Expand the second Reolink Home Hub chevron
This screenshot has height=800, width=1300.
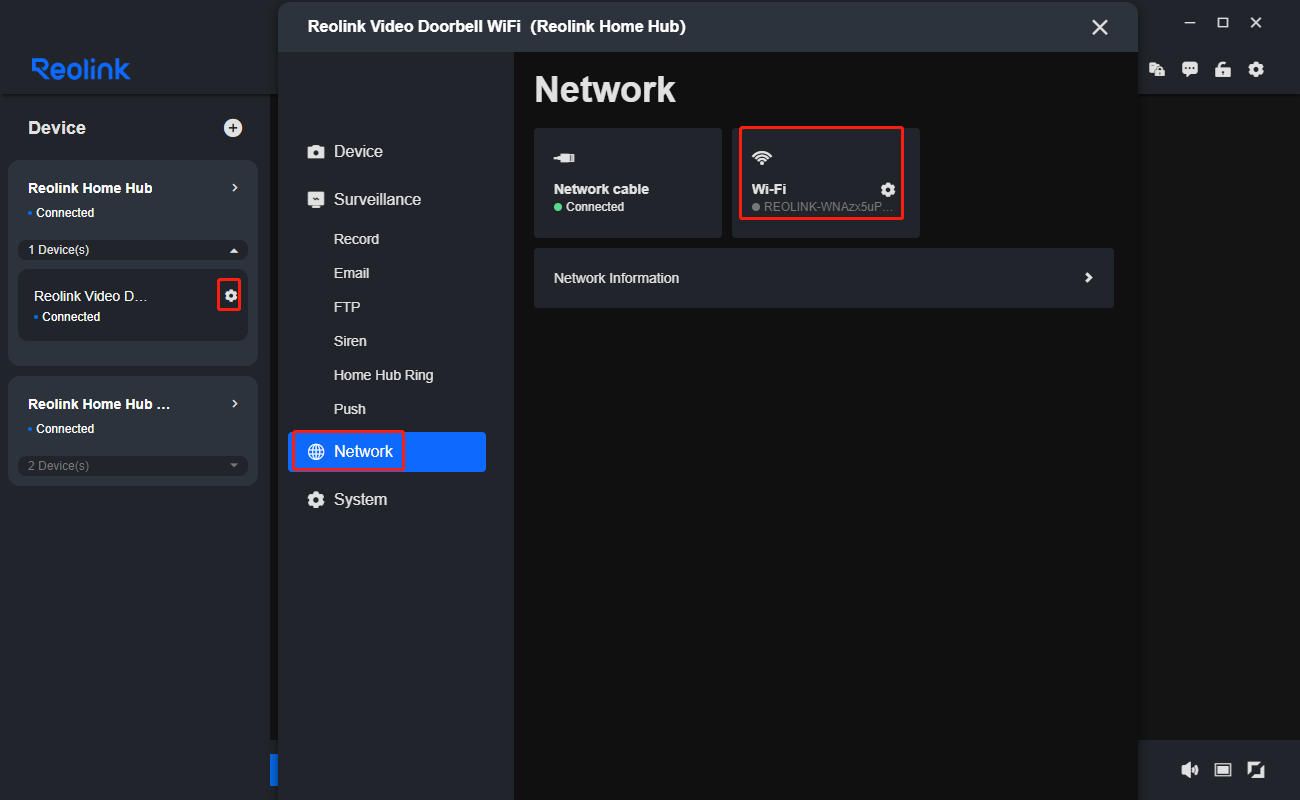(x=235, y=404)
